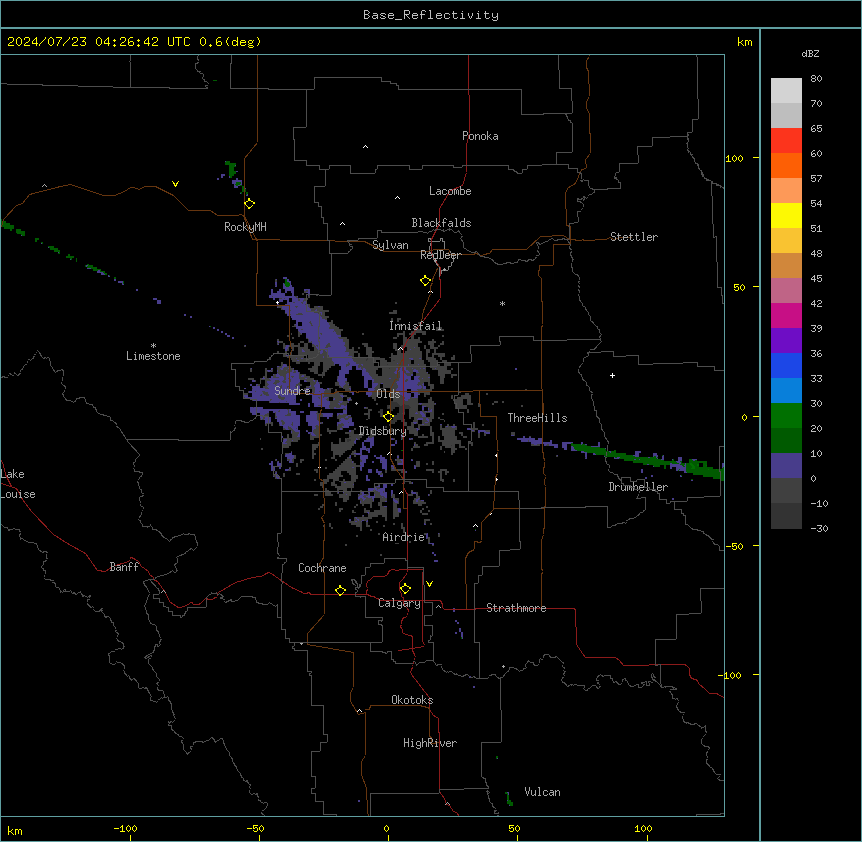Click the white plus marker northwest of Drumheller
Viewport: 862px width, 842px height.
point(612,375)
